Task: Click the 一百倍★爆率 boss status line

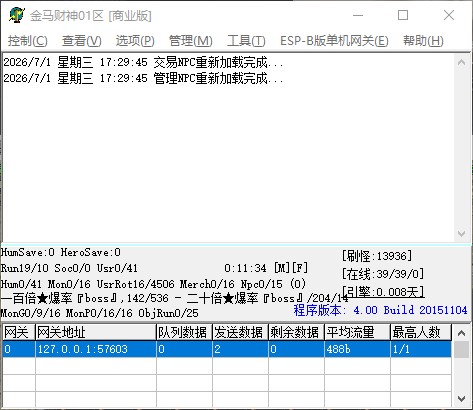Action: click(x=175, y=298)
